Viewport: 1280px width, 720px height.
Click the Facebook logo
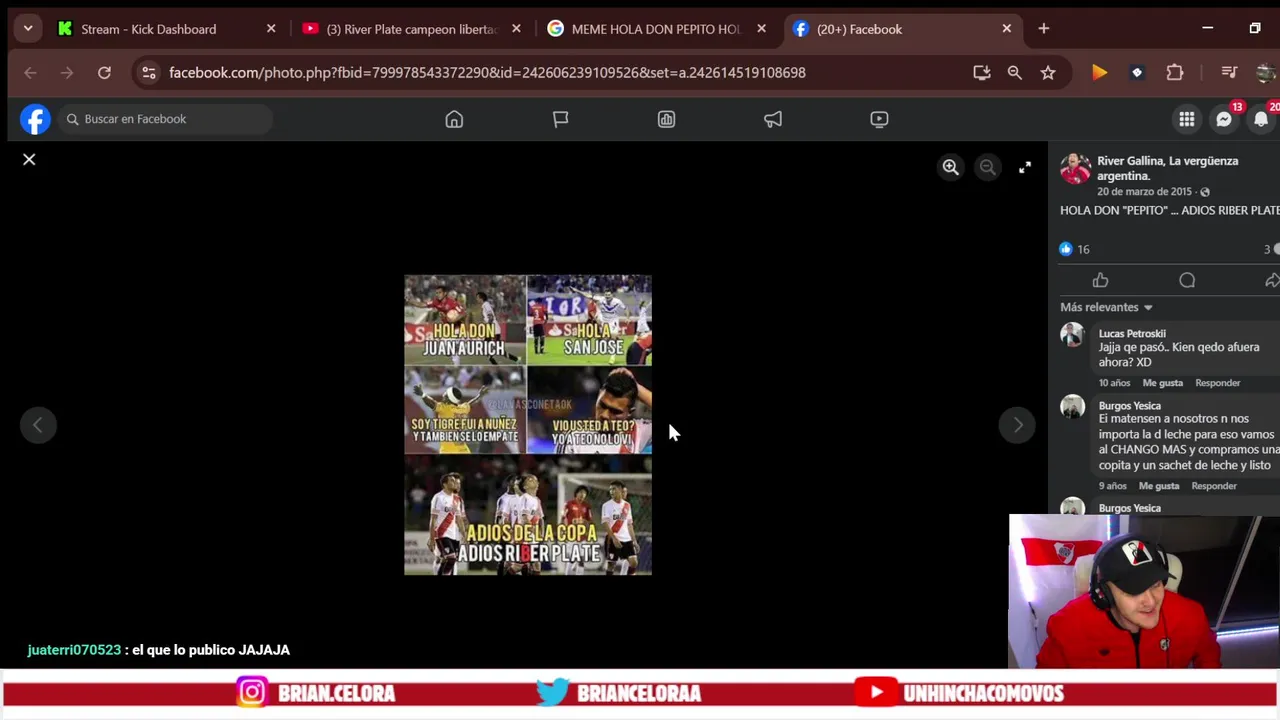point(35,119)
